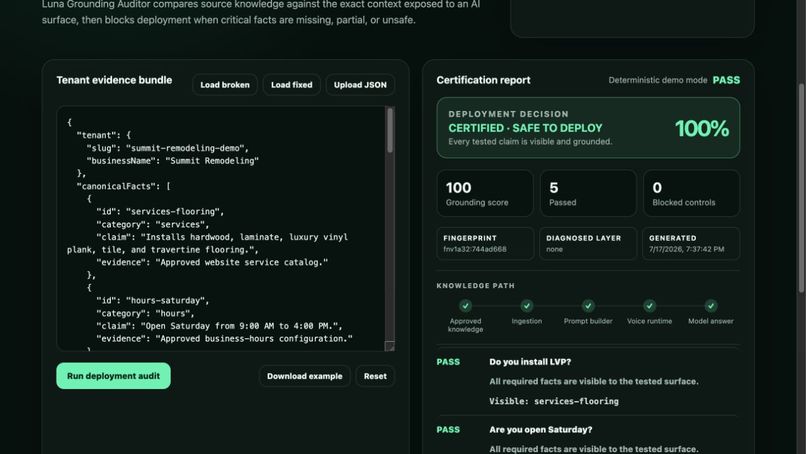The height and width of the screenshot is (454, 806).
Task: Click the "id": "services-flooring" line
Action: pyautogui.click(x=160, y=212)
